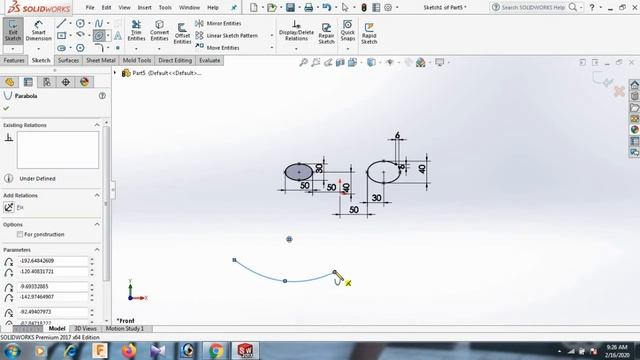This screenshot has height=360, width=640.
Task: Collapse the Existing Relations section
Action: tap(97, 125)
